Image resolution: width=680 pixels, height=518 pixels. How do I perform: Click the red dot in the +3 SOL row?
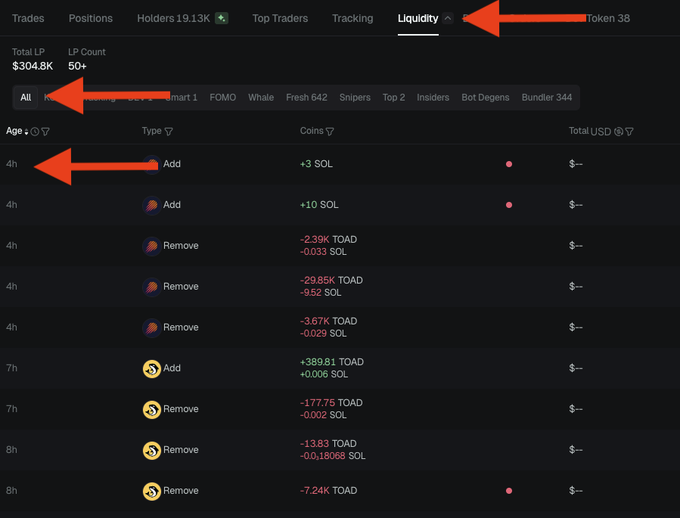tap(509, 164)
